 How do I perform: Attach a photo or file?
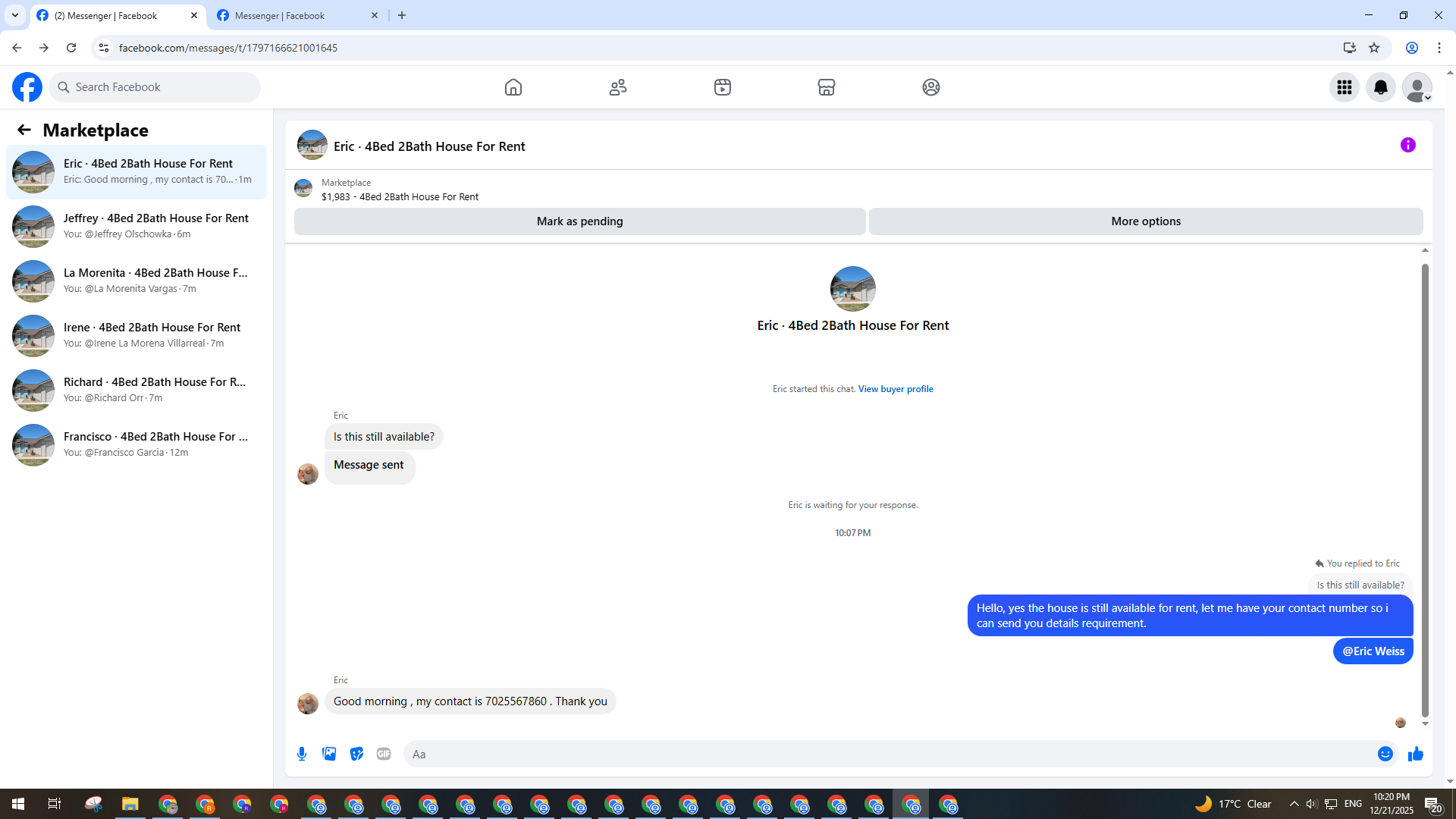(329, 754)
